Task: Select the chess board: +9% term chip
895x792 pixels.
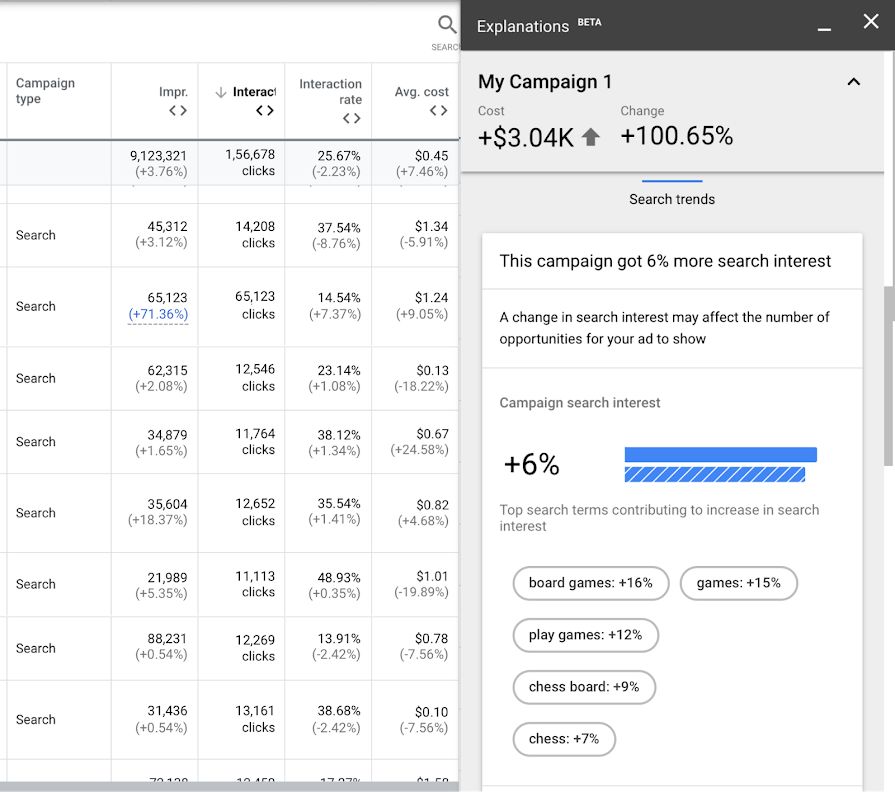Action: pos(584,687)
